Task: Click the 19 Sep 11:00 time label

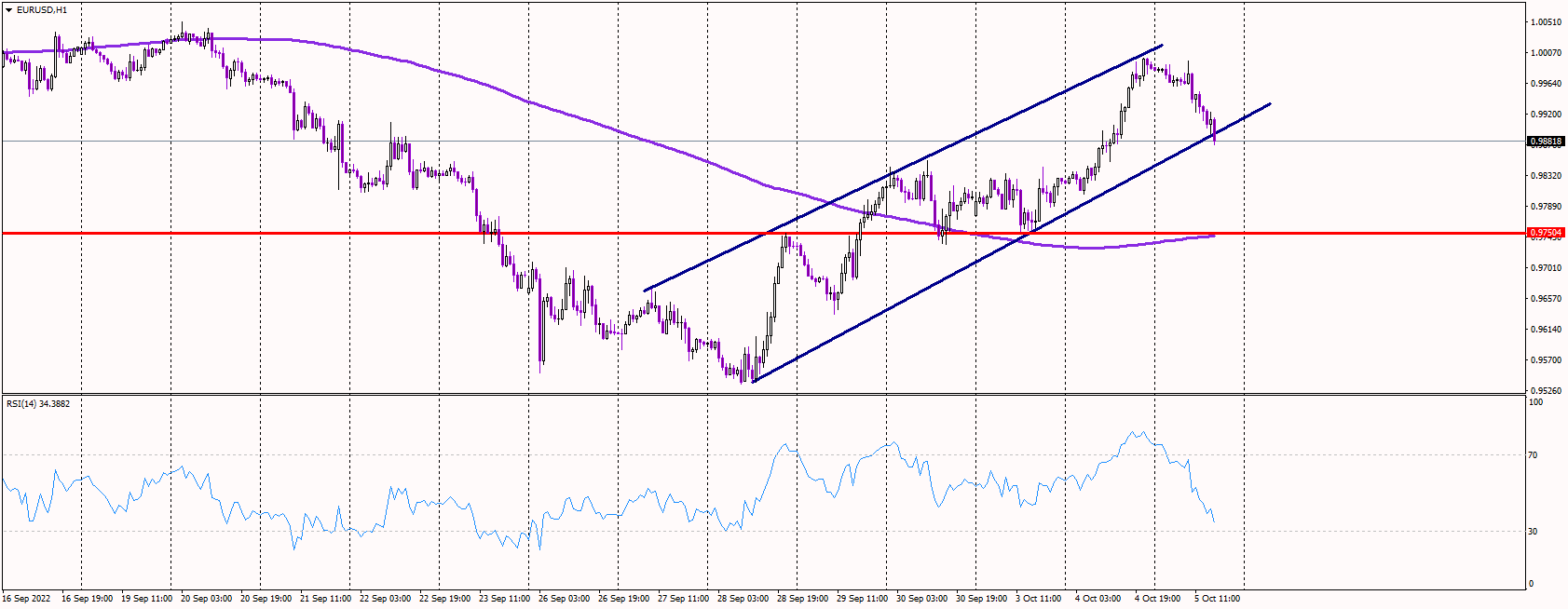Action: tap(146, 598)
